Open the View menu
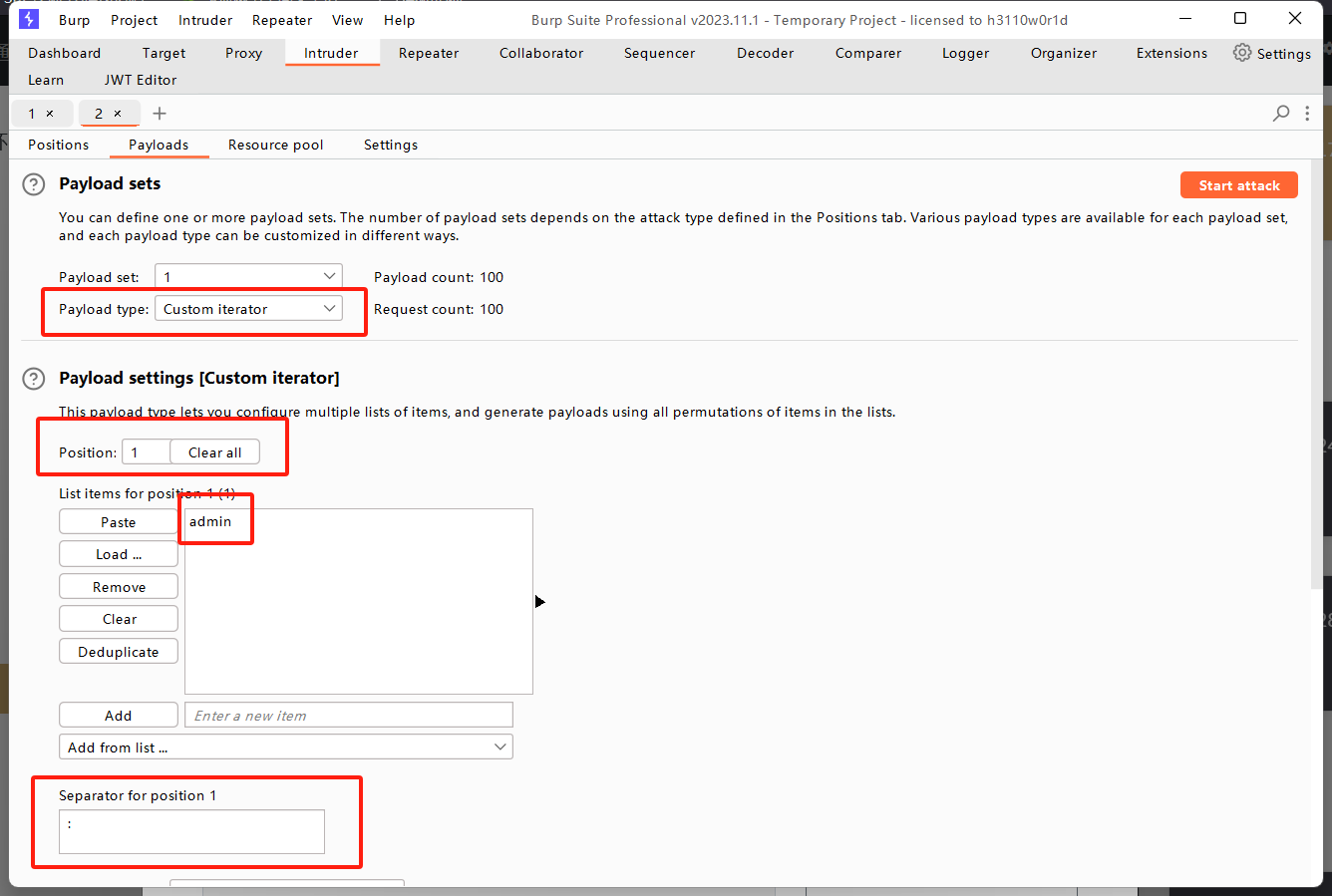This screenshot has width=1332, height=896. [x=347, y=20]
